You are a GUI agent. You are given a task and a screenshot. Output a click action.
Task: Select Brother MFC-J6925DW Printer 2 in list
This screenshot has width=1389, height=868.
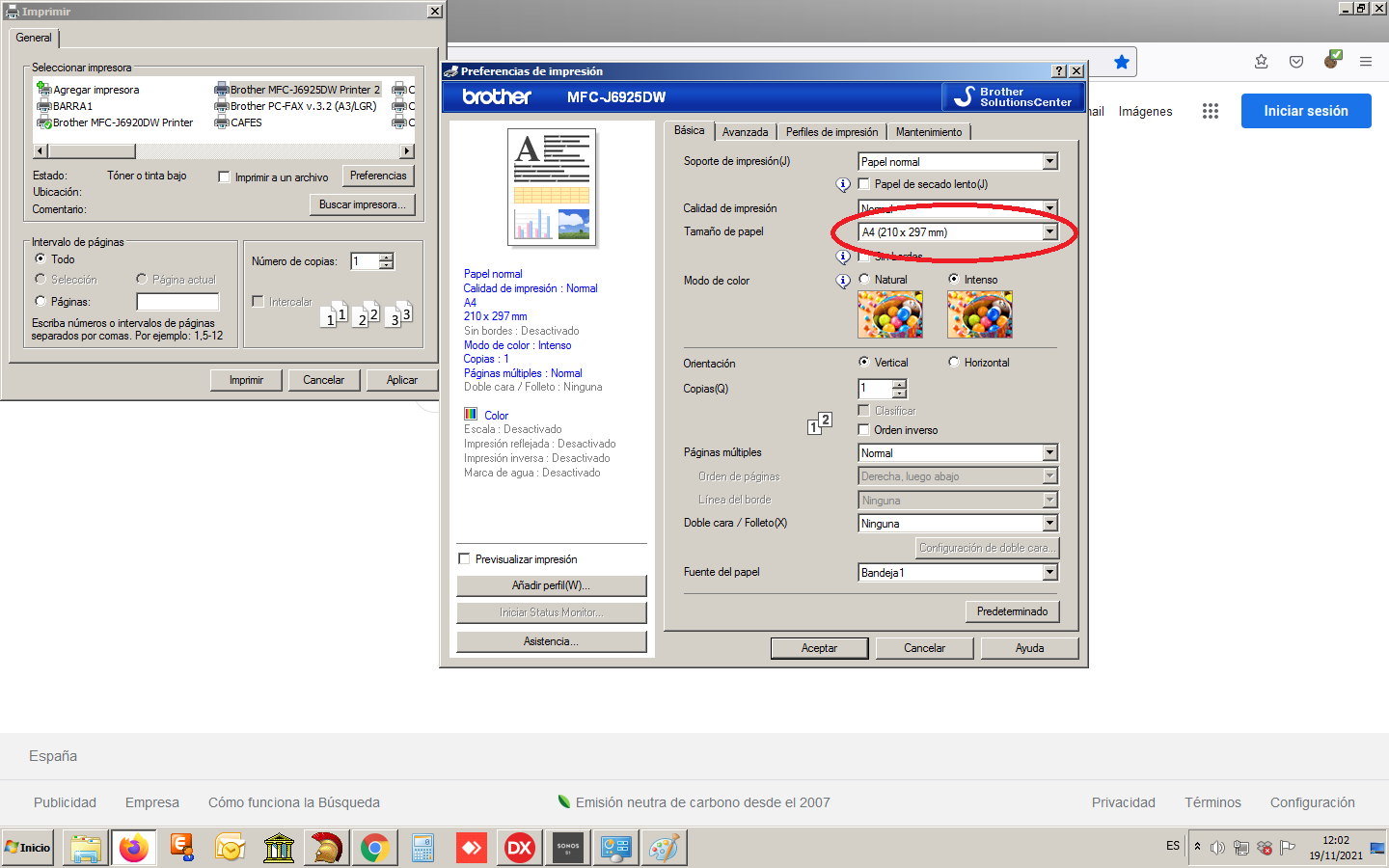click(x=297, y=90)
